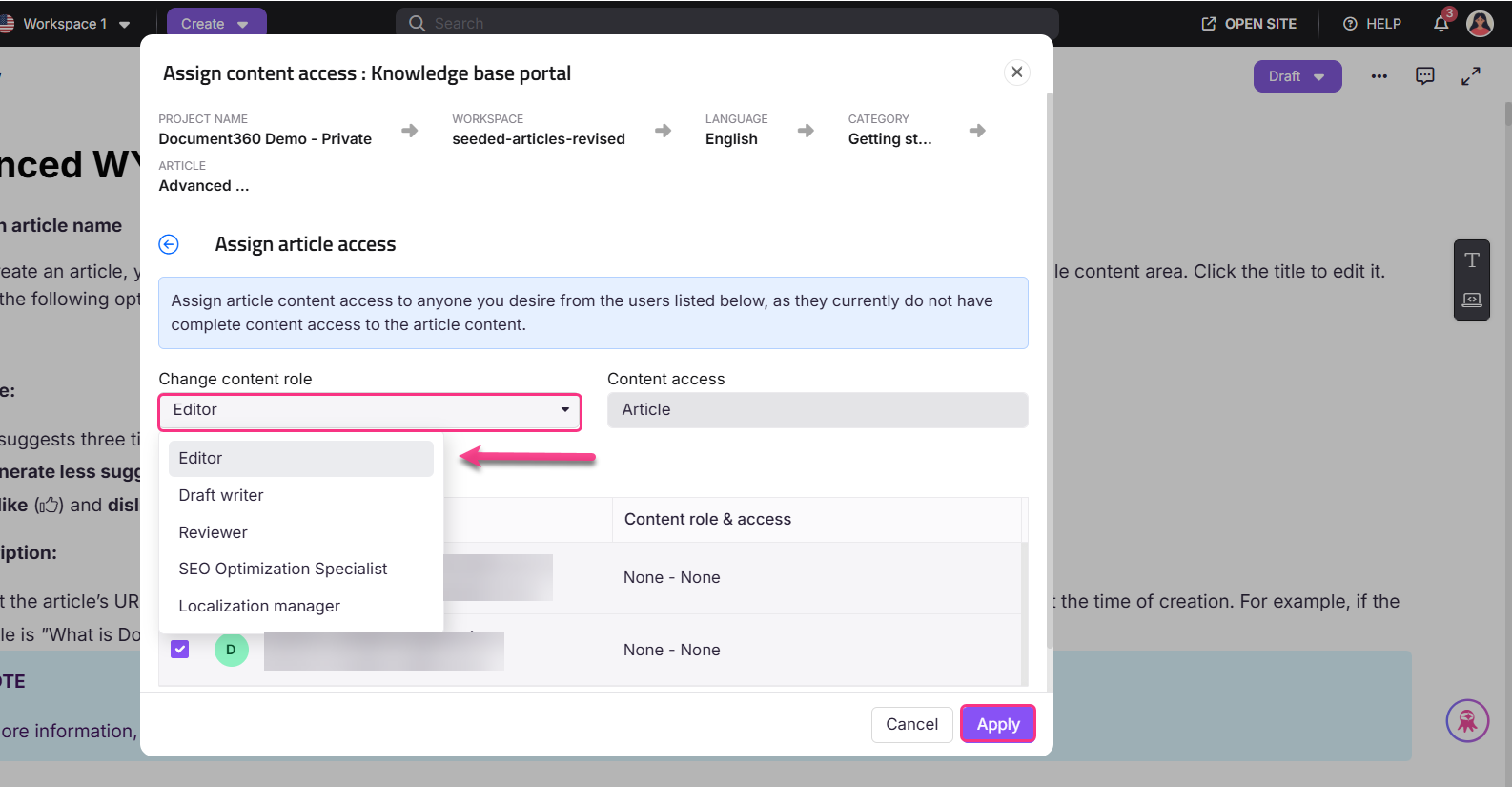1512x787 pixels.
Task: Click the arrow after the category breadcrumb
Action: [x=977, y=131]
